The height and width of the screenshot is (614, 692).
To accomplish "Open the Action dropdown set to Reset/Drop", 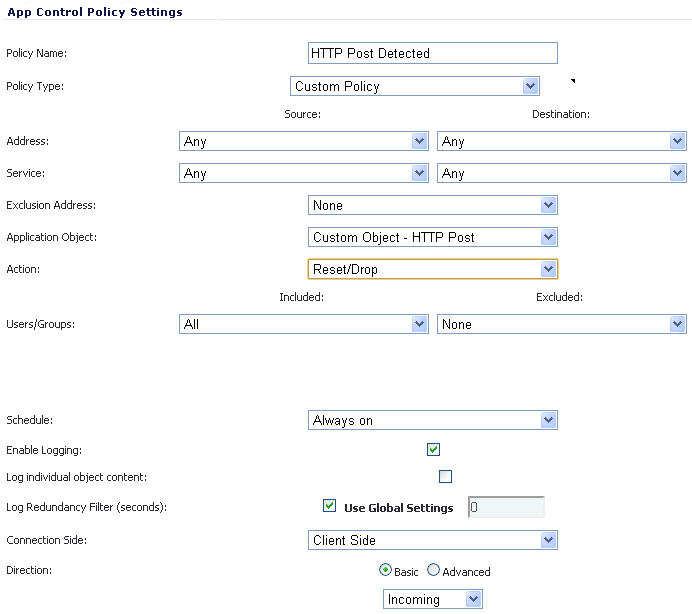I will (432, 269).
